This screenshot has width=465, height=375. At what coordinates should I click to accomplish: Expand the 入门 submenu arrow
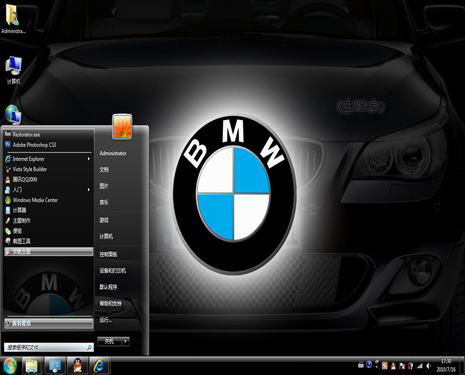[x=89, y=190]
